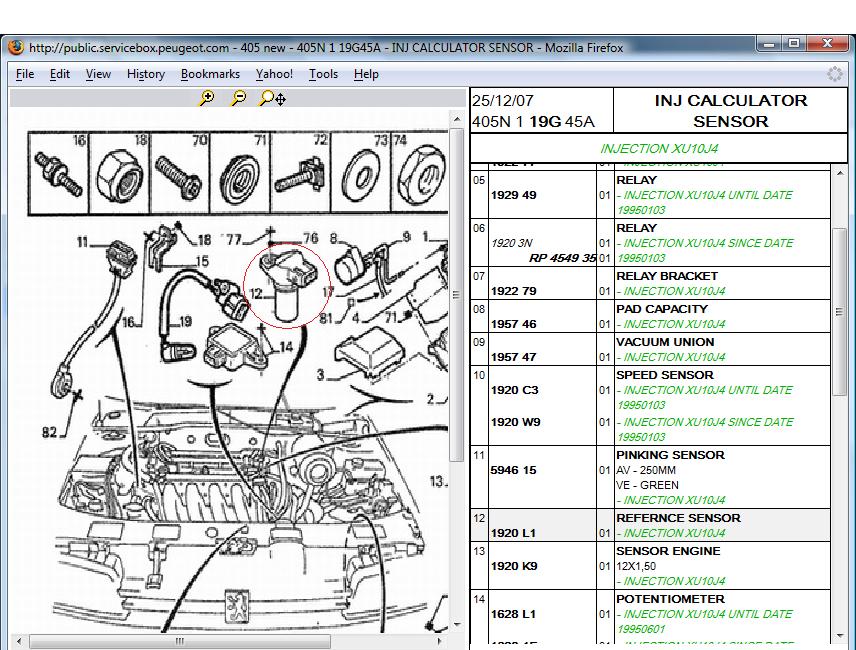Screen dimensions: 856x650
Task: Click label 19 on the diagram
Action: coord(185,321)
